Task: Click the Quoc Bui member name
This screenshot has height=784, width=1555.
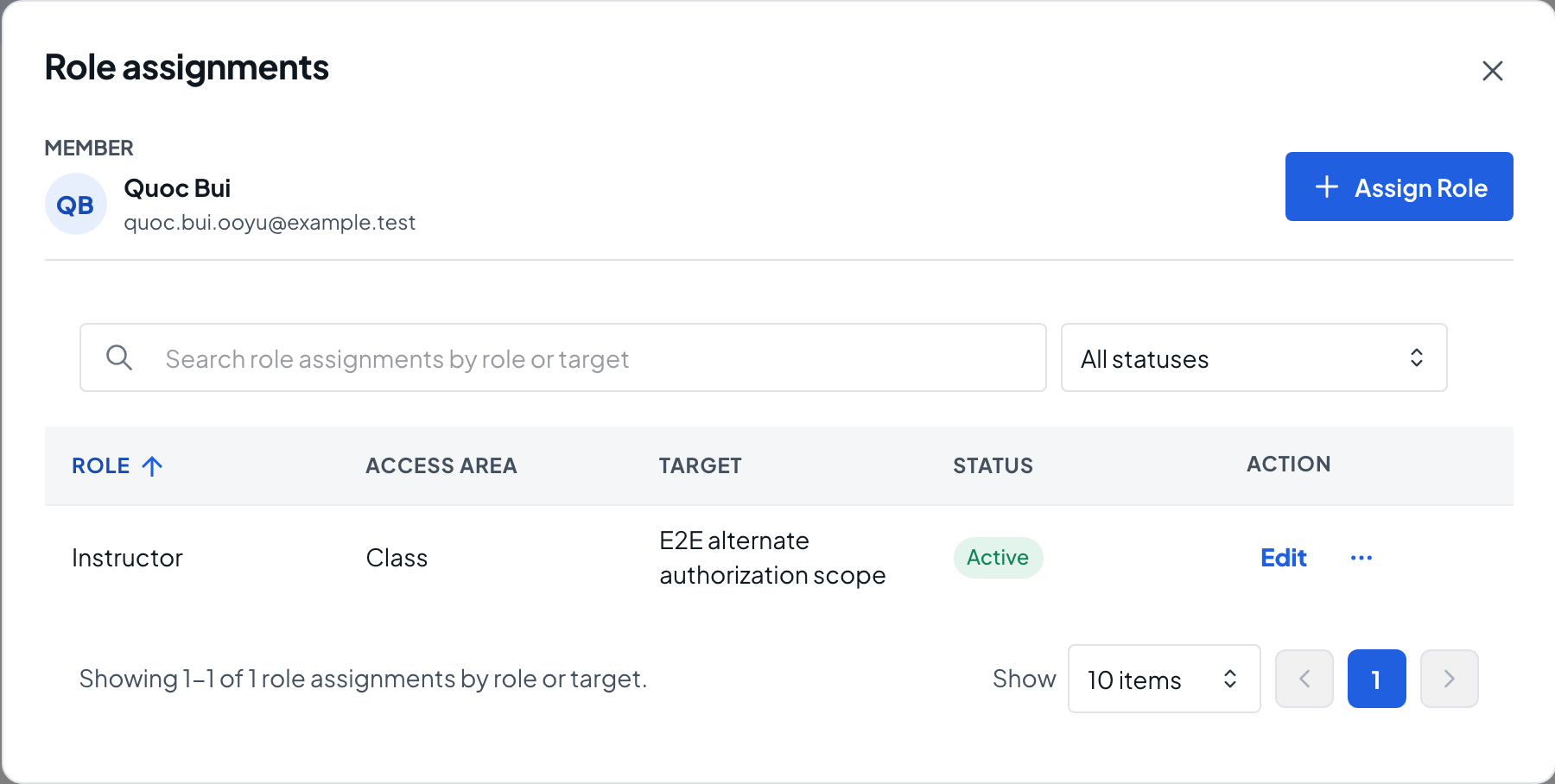Action: coord(177,188)
